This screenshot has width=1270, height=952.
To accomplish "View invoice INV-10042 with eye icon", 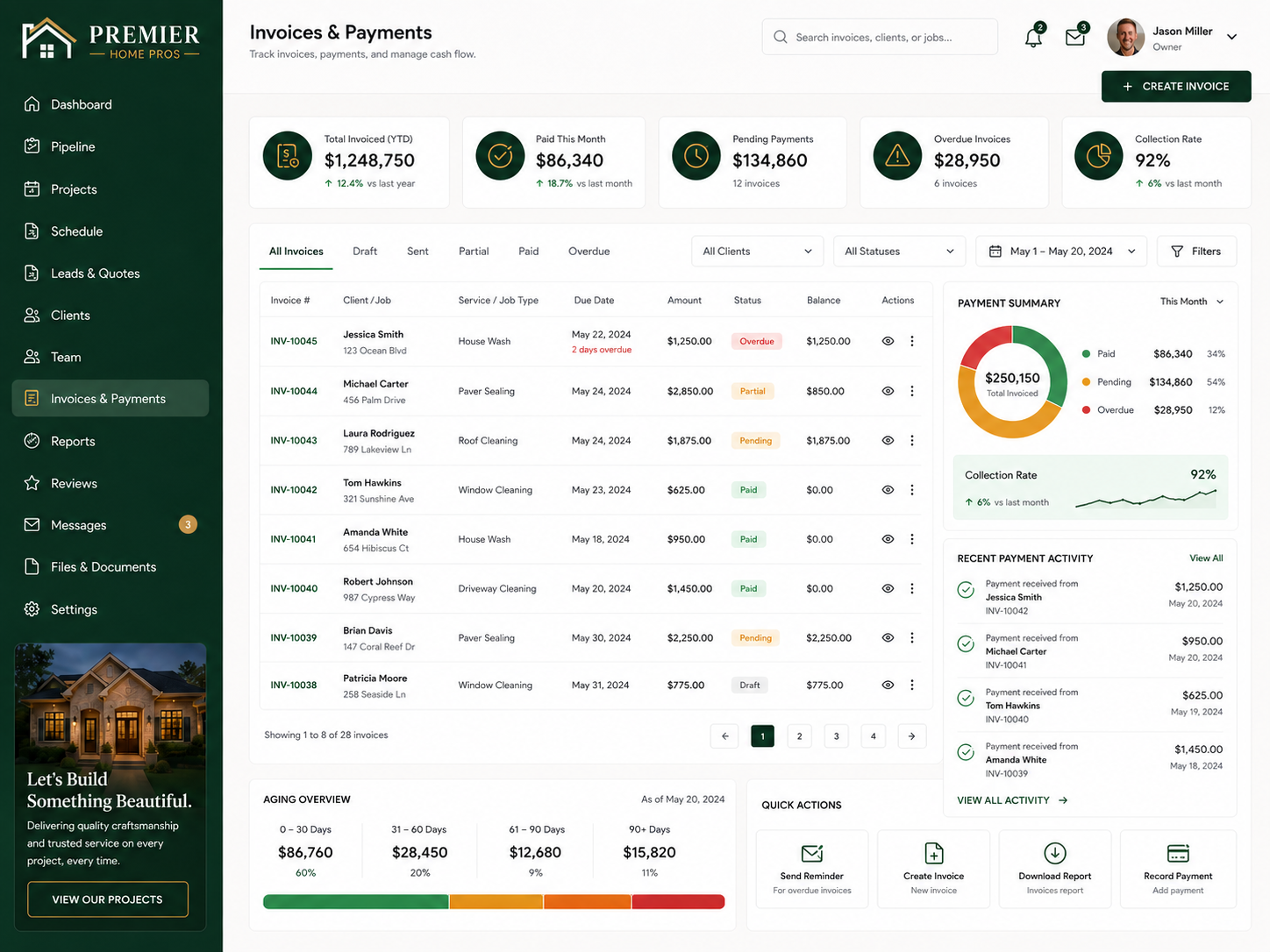I will coord(888,490).
